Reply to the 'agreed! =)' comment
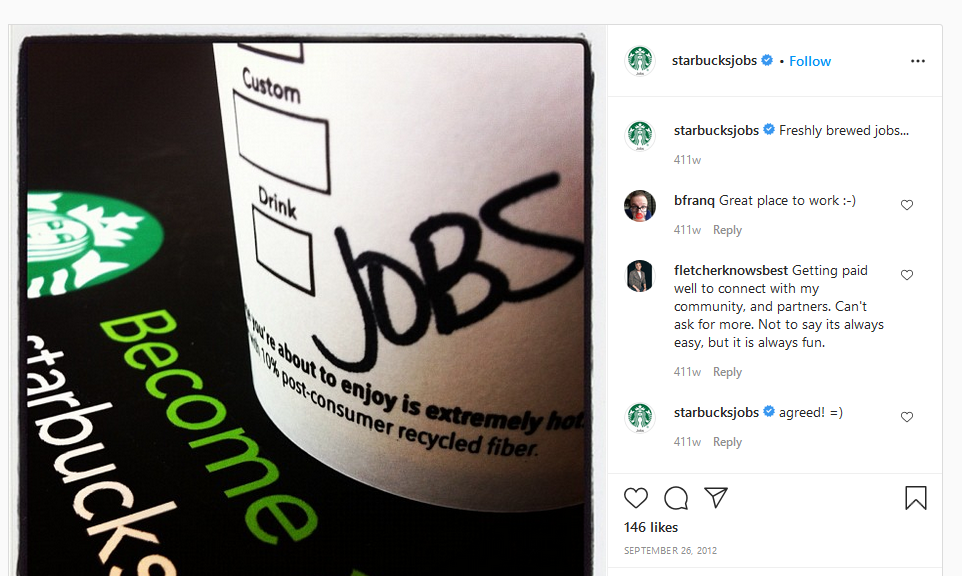The image size is (962, 576). pyautogui.click(x=727, y=442)
